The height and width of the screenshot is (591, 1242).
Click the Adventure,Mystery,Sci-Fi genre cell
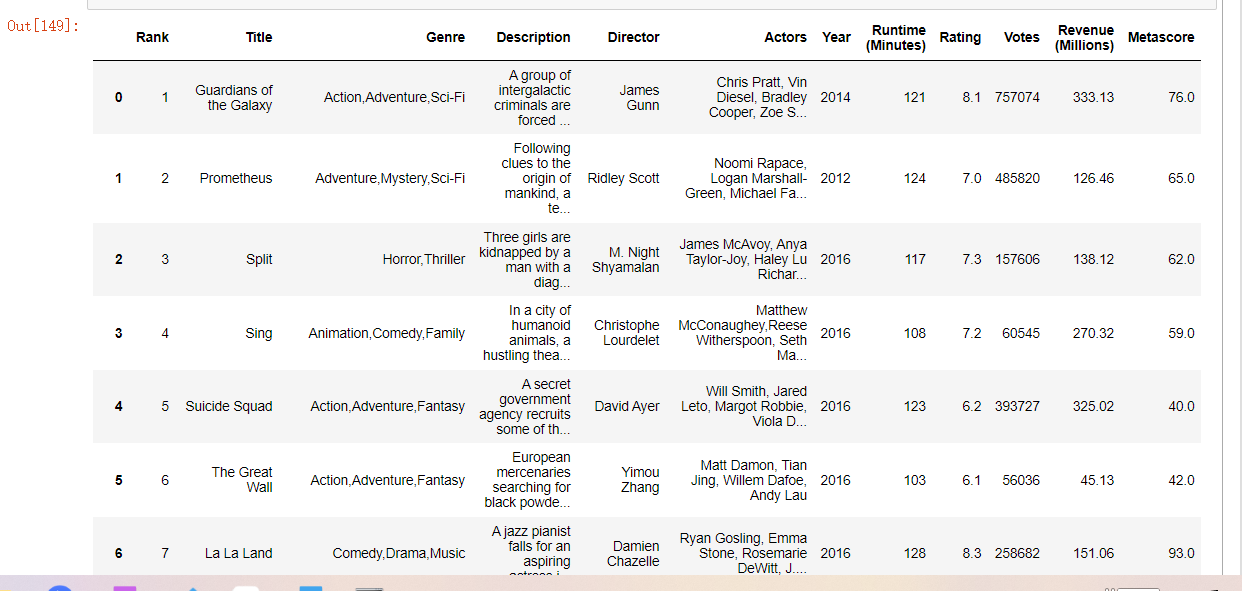tap(390, 178)
